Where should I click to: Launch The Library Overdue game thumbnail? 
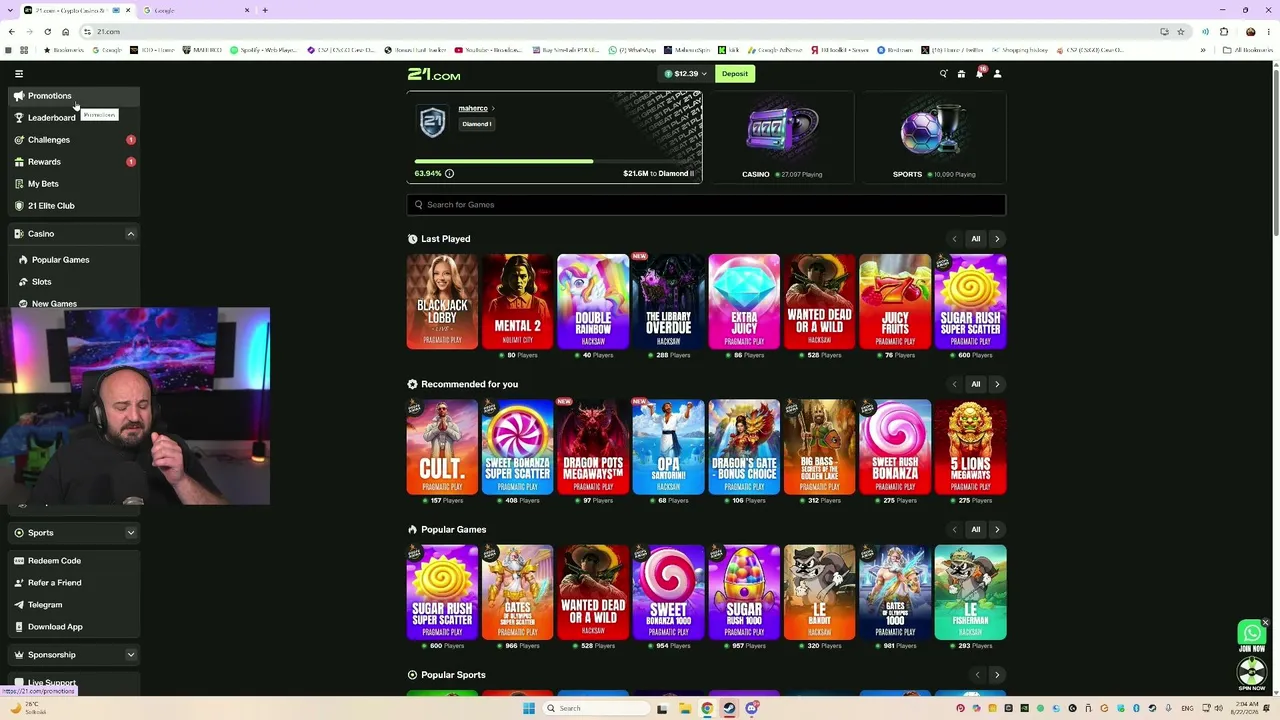tap(668, 302)
